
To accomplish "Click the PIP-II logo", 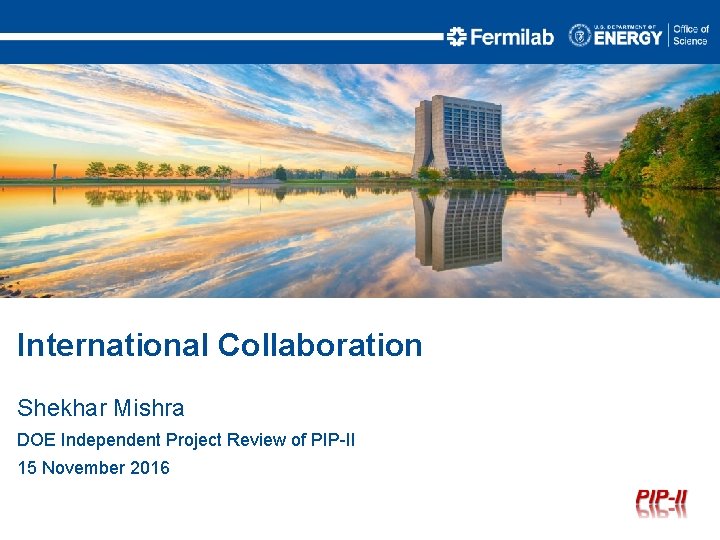I will tap(661, 504).
